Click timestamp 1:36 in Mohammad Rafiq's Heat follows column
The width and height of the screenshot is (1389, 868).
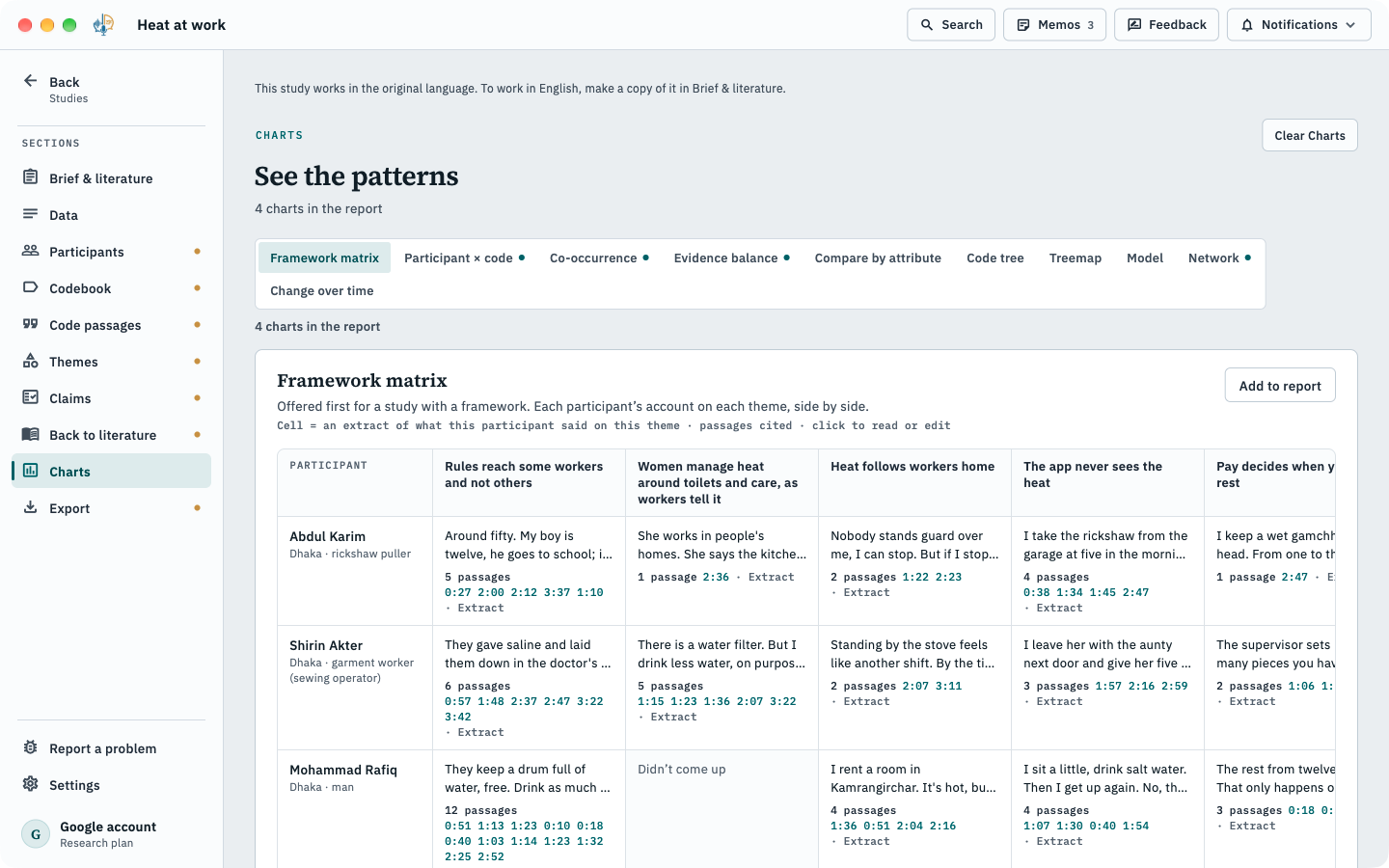coord(844,826)
